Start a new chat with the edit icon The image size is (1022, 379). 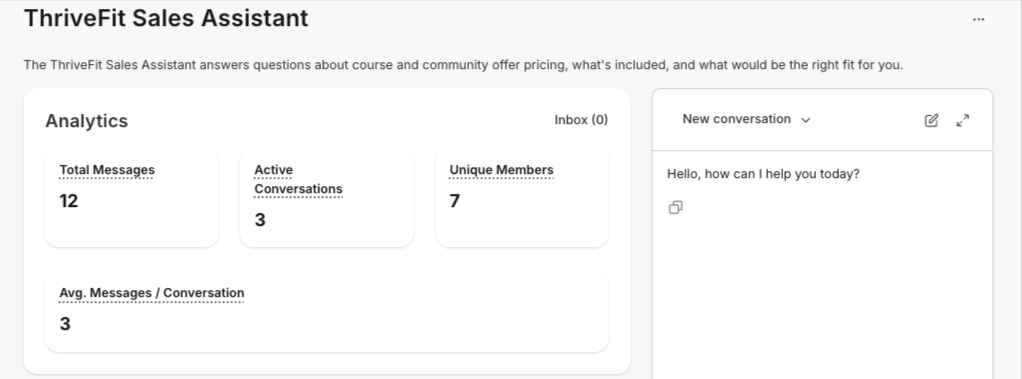pos(931,120)
